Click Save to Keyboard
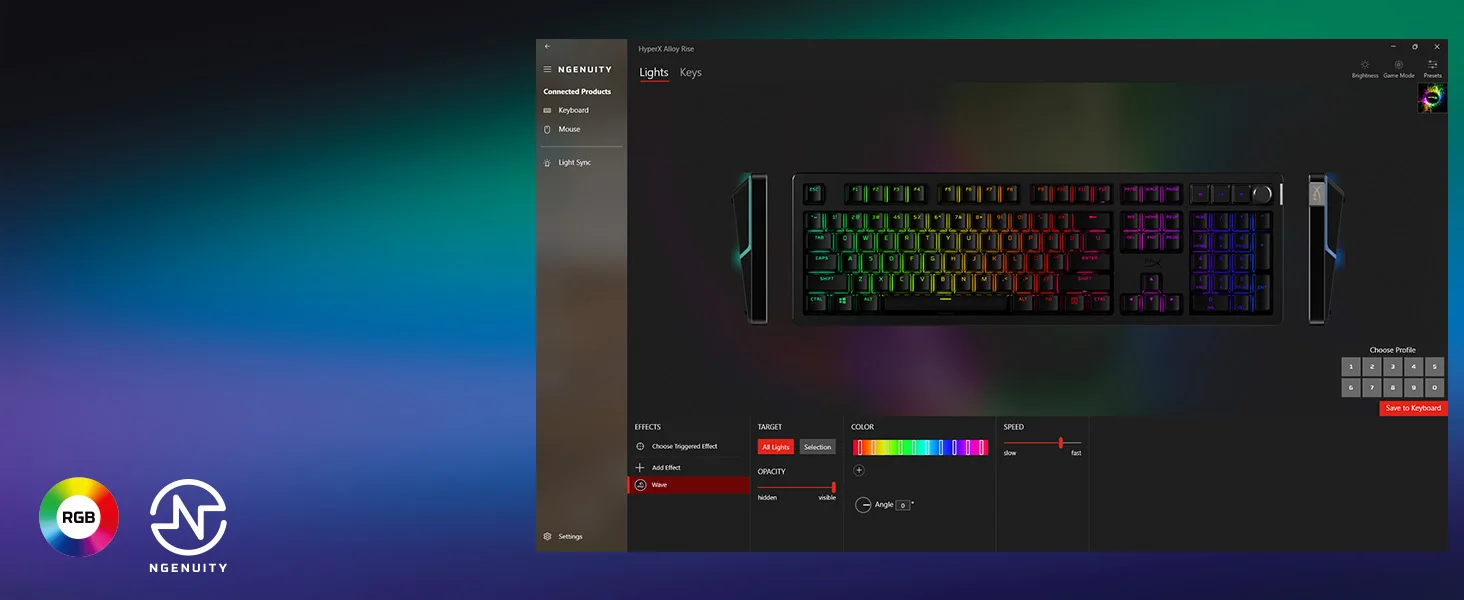Viewport: 1464px width, 600px height. tap(1413, 408)
